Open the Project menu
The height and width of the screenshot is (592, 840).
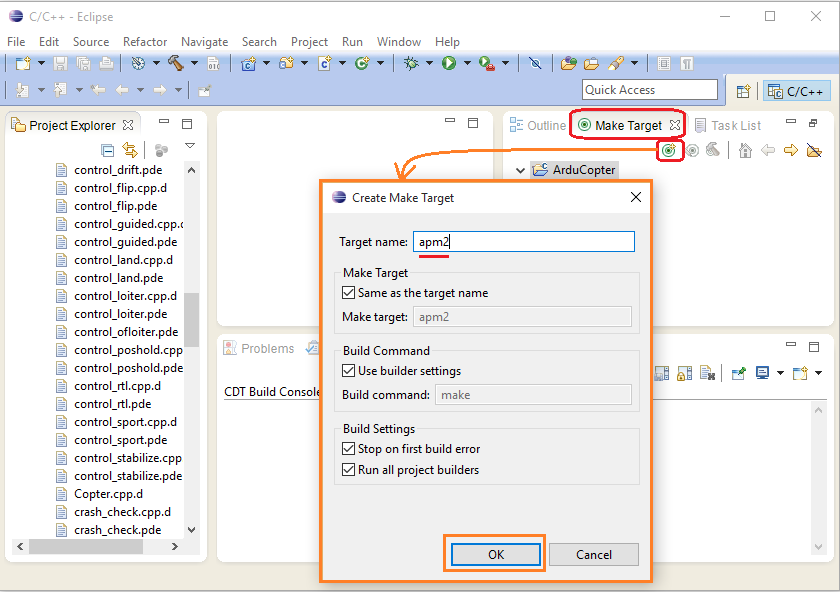(309, 42)
